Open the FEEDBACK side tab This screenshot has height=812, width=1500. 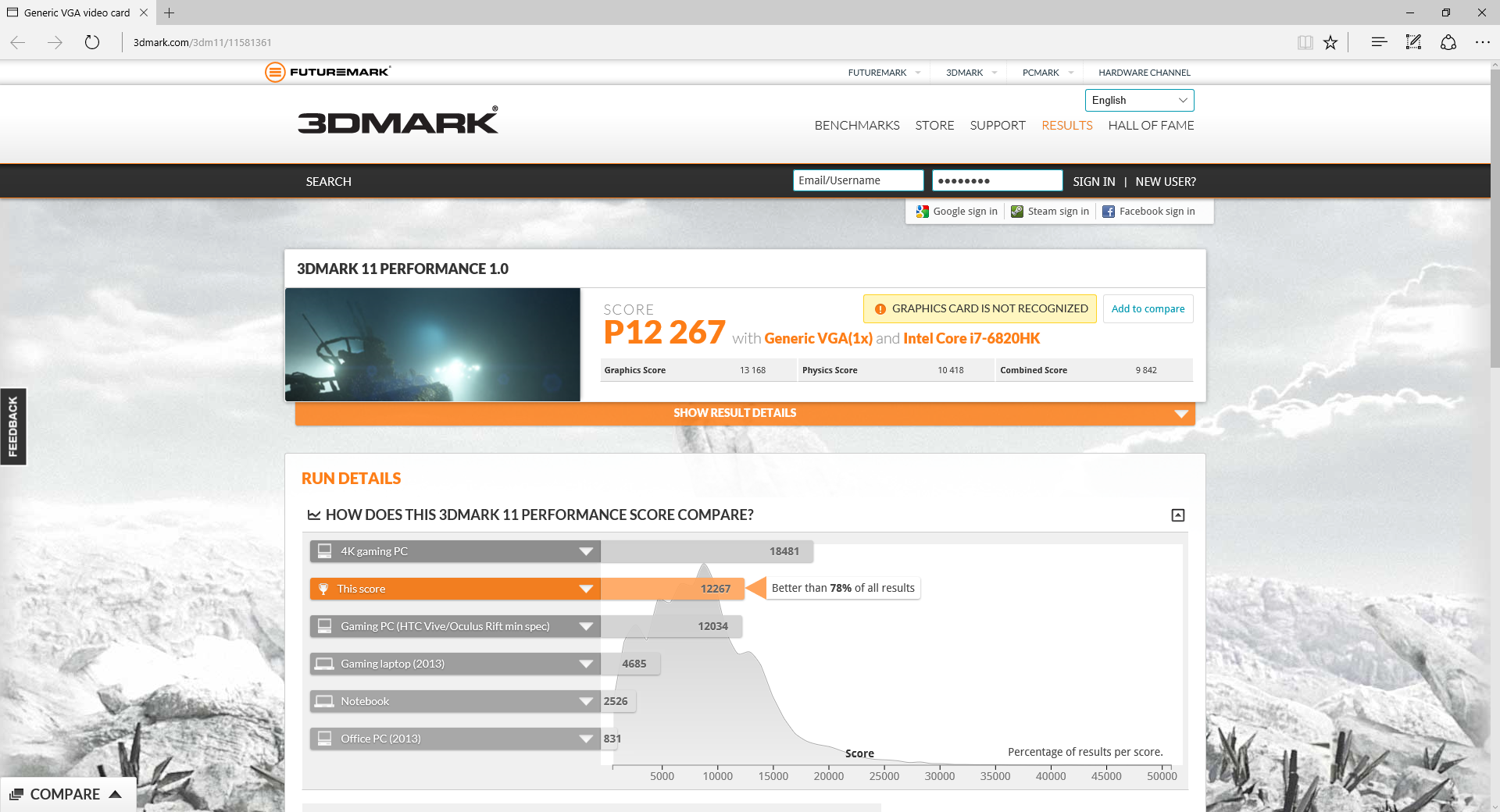pyautogui.click(x=13, y=426)
